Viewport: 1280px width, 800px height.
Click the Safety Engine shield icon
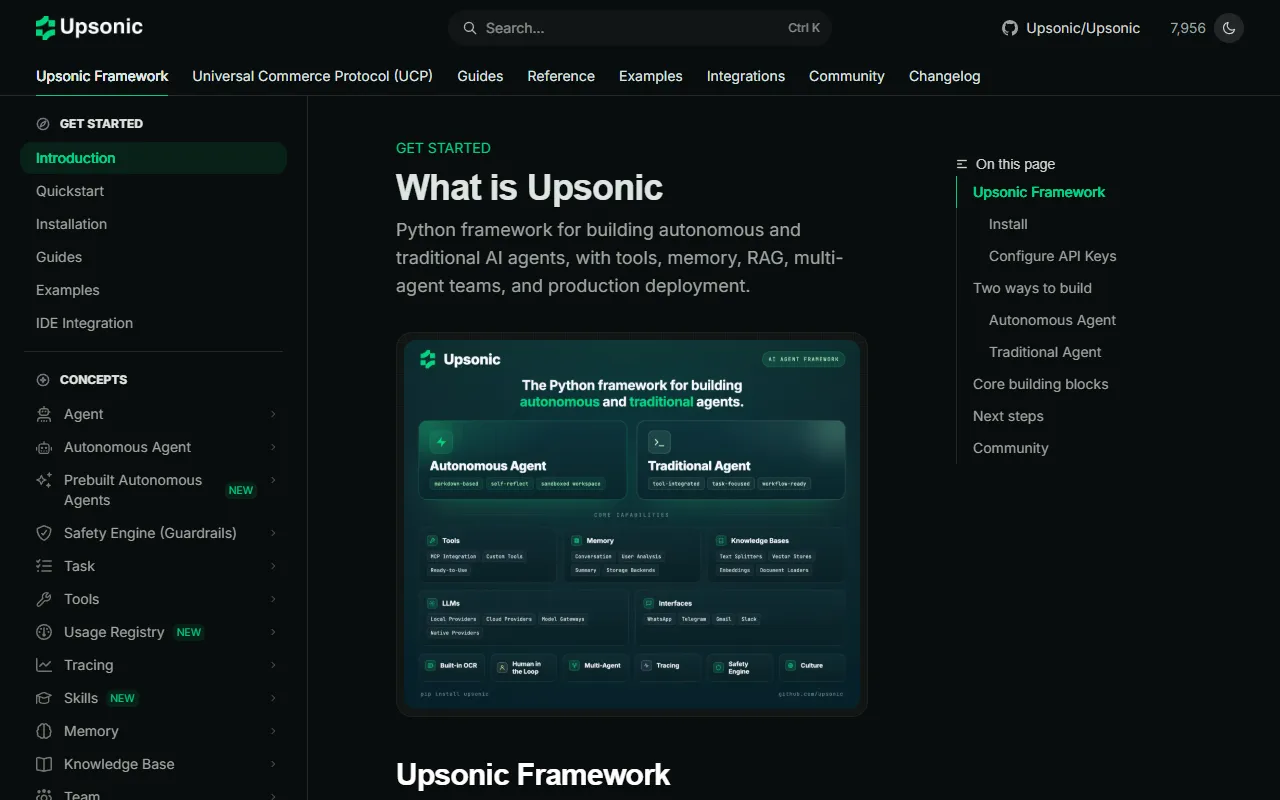click(44, 533)
